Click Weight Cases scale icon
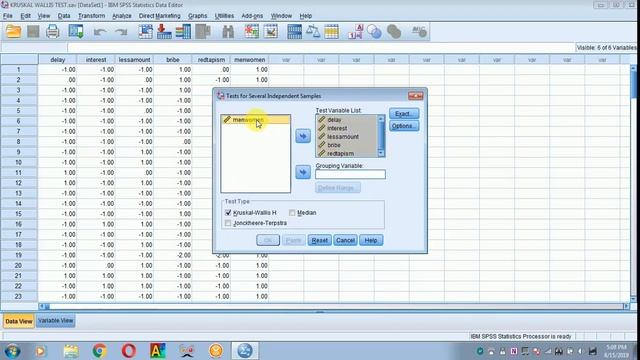The image size is (640, 360). (x=313, y=31)
